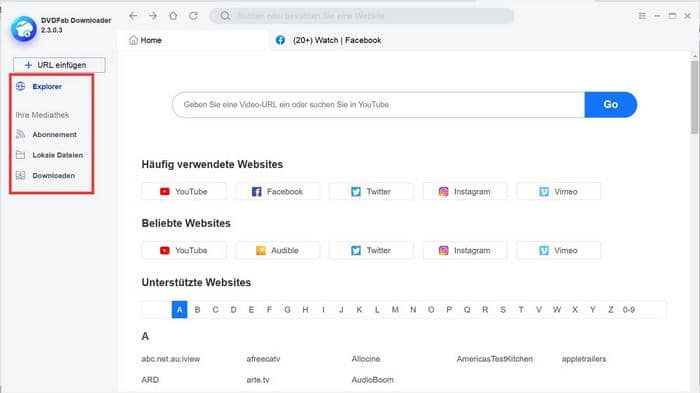Open Twitter under Beliebte Websites

pos(371,250)
